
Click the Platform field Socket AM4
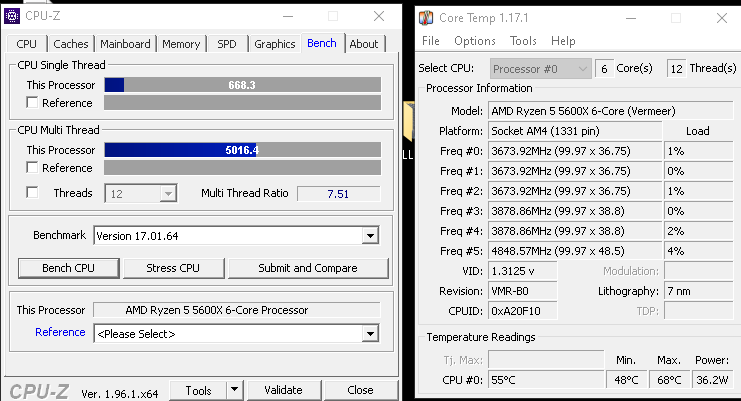575,131
